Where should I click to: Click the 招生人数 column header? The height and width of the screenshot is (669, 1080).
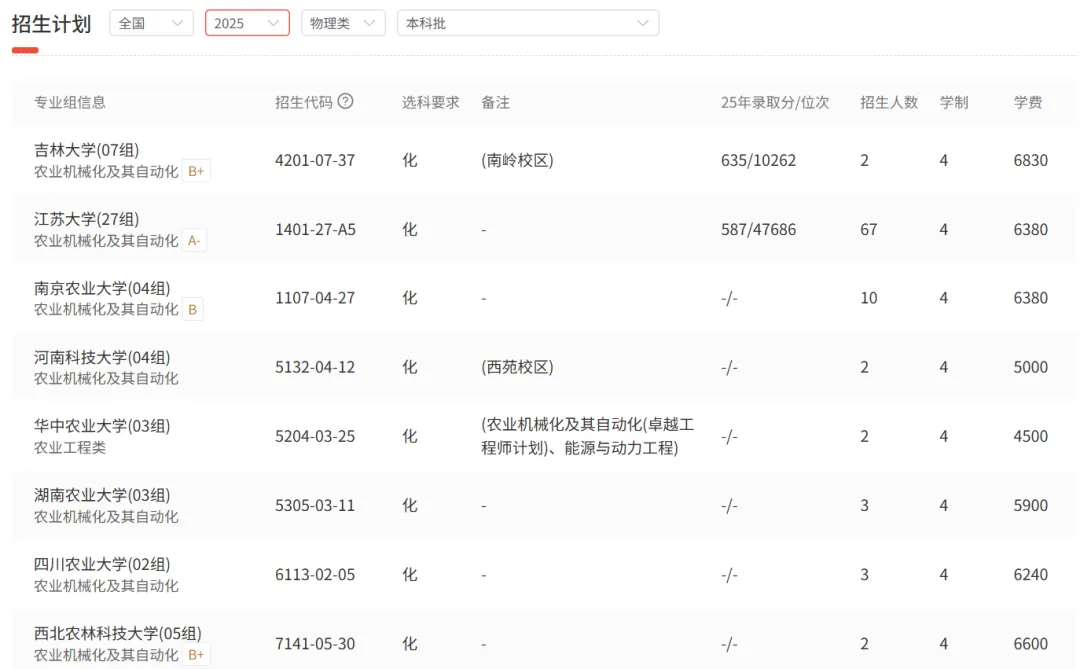click(x=889, y=103)
